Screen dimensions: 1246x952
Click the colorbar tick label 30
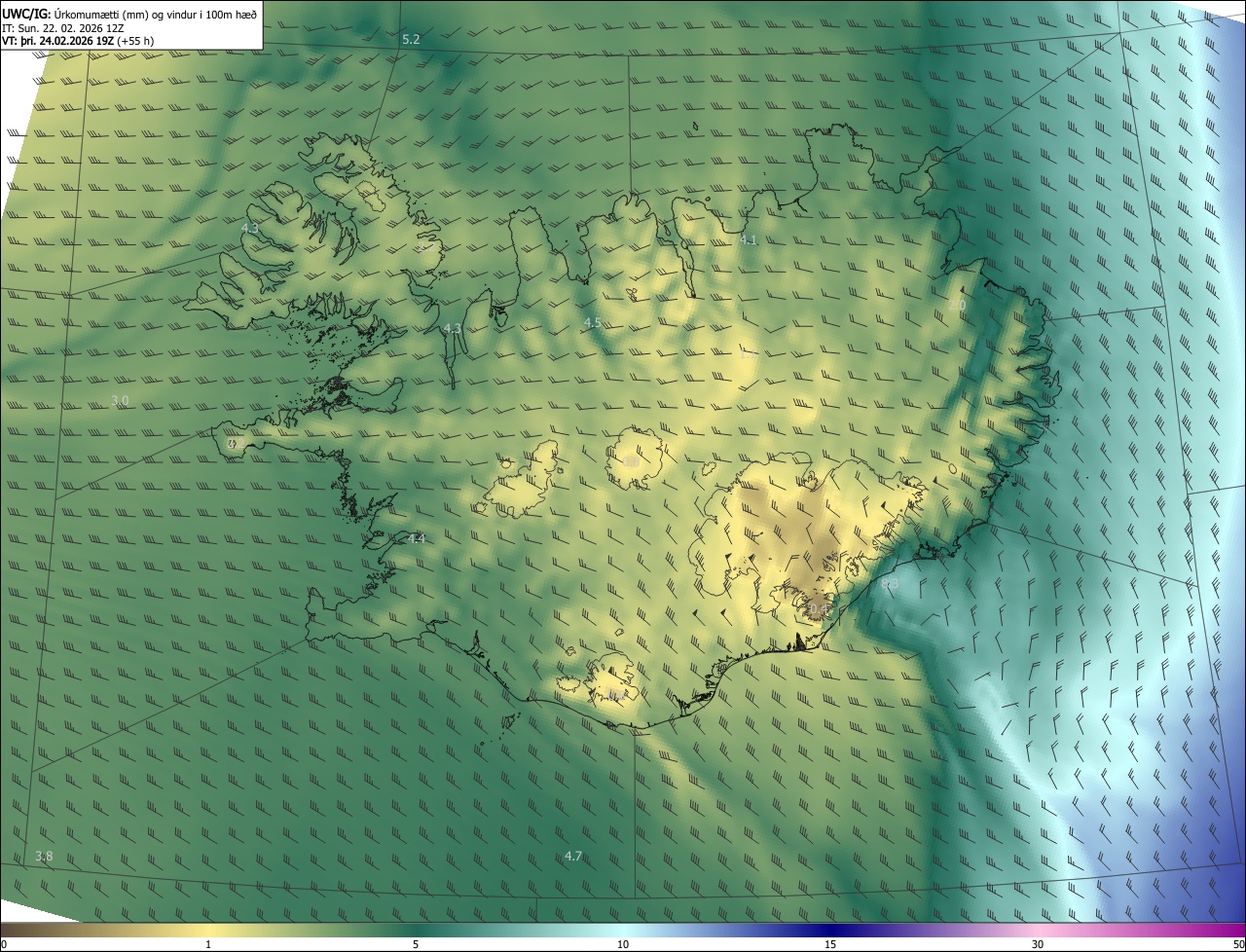(x=1038, y=944)
